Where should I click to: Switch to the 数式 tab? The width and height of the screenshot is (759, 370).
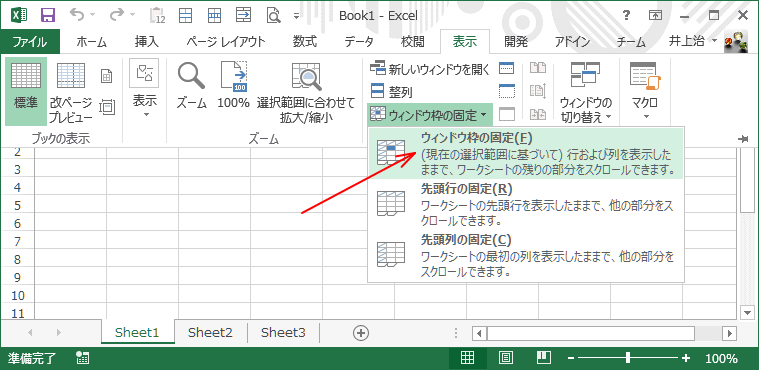[304, 42]
